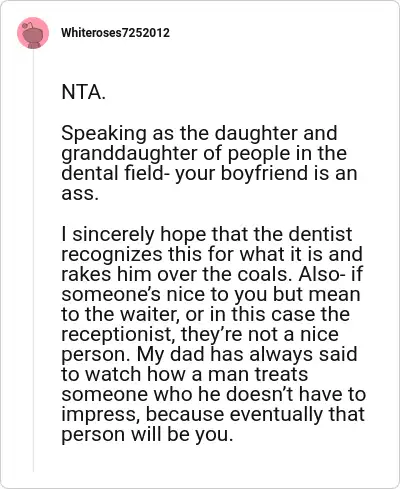400x489 pixels.
Task: Click the line "receptionist, they're not a nice"
Action: click(200, 334)
